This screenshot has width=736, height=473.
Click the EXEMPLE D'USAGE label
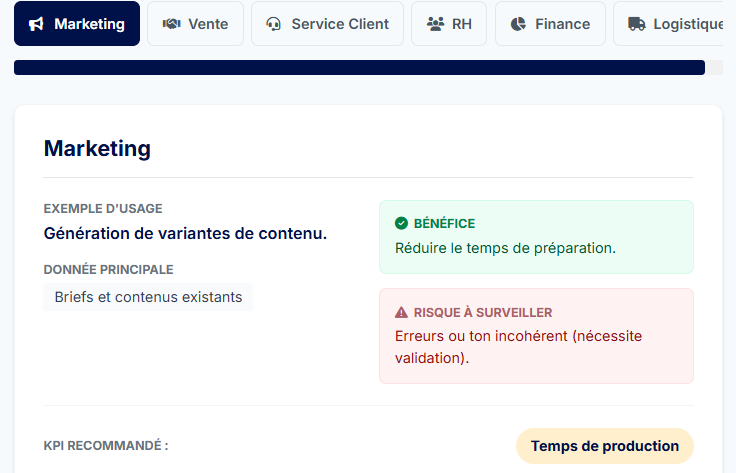103,208
